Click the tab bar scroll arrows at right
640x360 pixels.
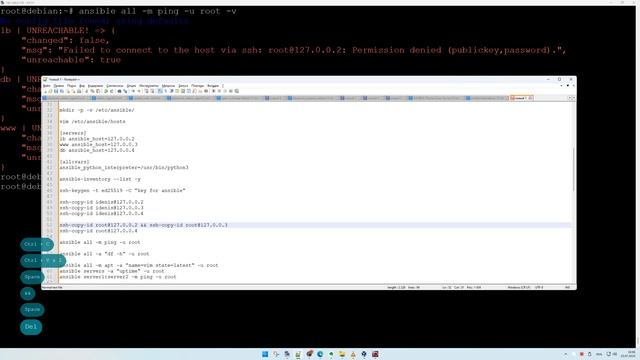(x=571, y=98)
